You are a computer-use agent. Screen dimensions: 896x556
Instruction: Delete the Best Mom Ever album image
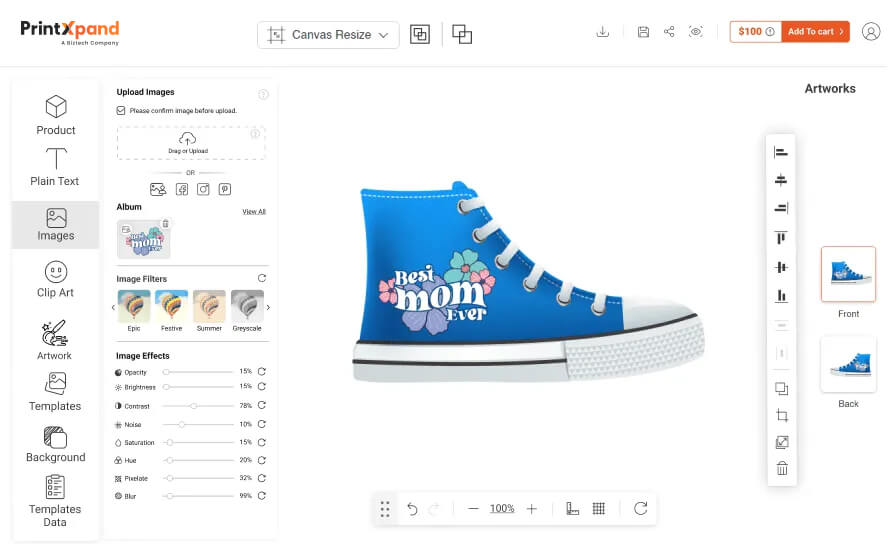pyautogui.click(x=166, y=223)
